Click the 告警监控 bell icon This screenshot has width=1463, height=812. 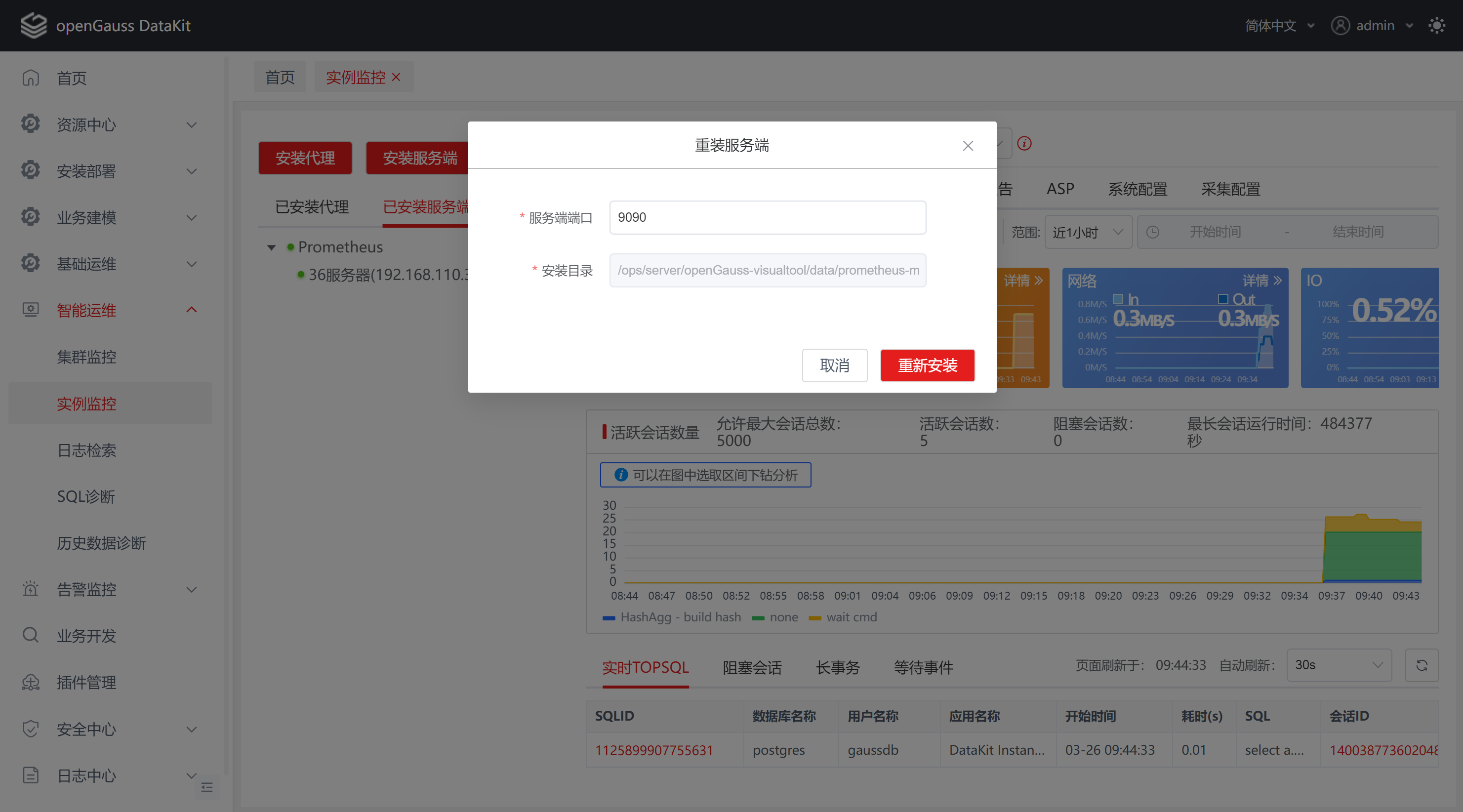tap(30, 589)
